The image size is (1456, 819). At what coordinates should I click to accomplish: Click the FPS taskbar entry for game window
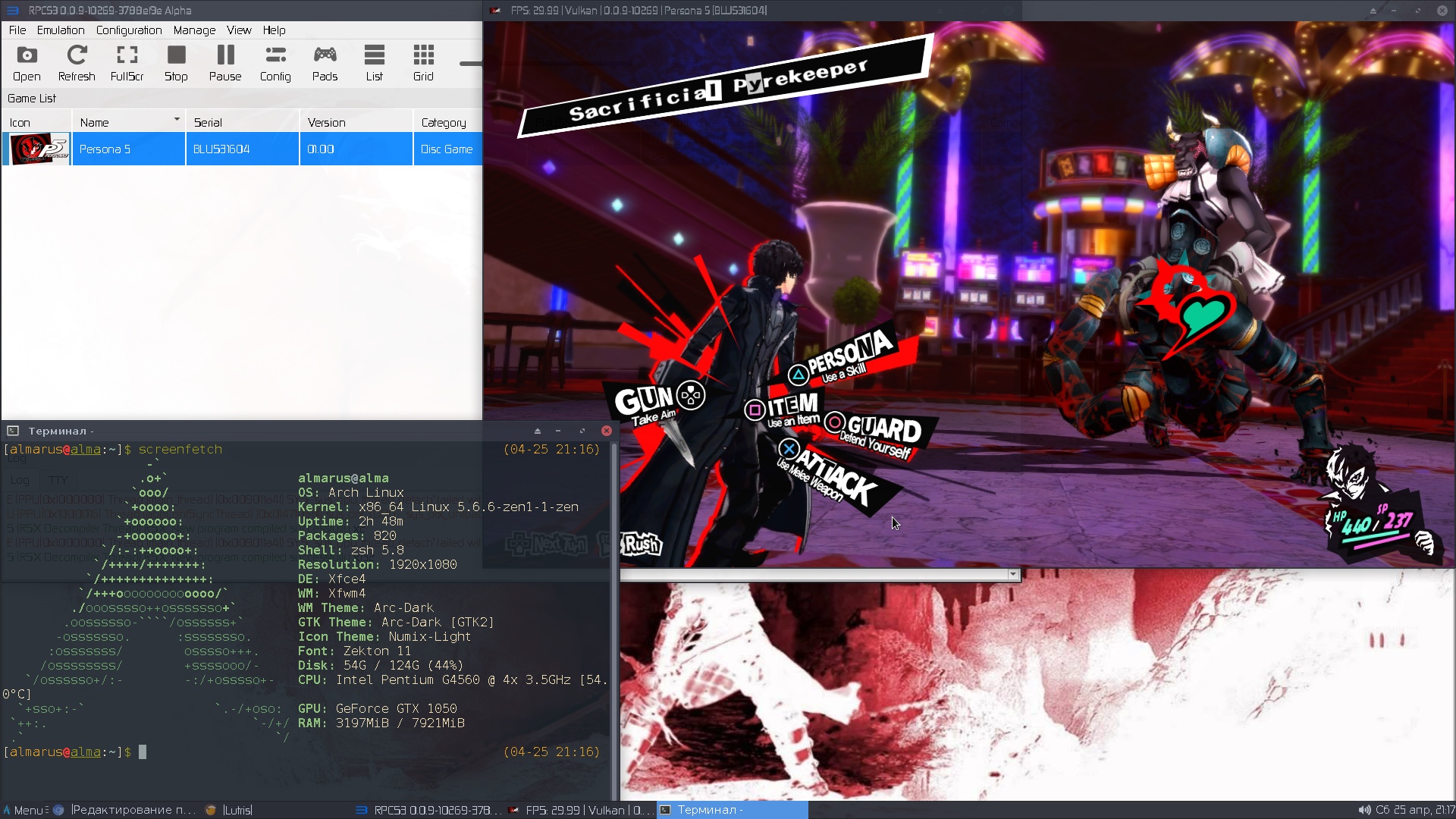click(x=579, y=810)
